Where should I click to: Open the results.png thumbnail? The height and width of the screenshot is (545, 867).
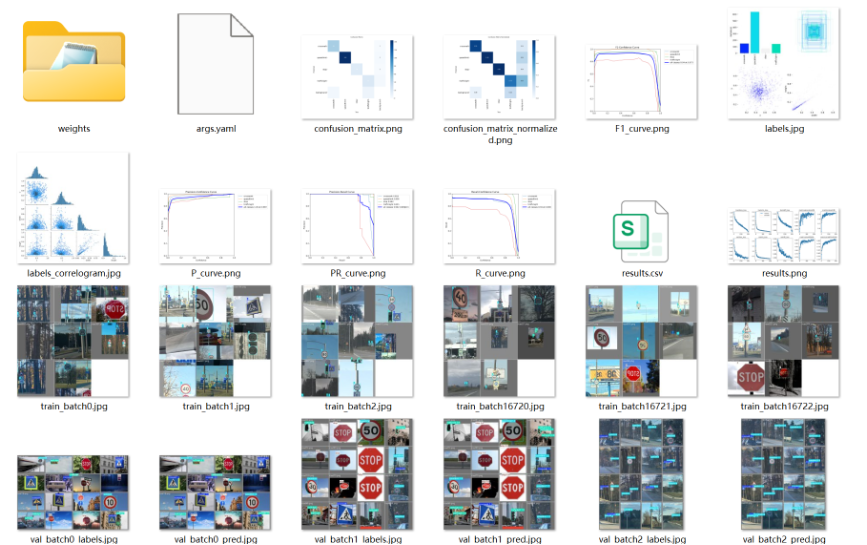784,236
